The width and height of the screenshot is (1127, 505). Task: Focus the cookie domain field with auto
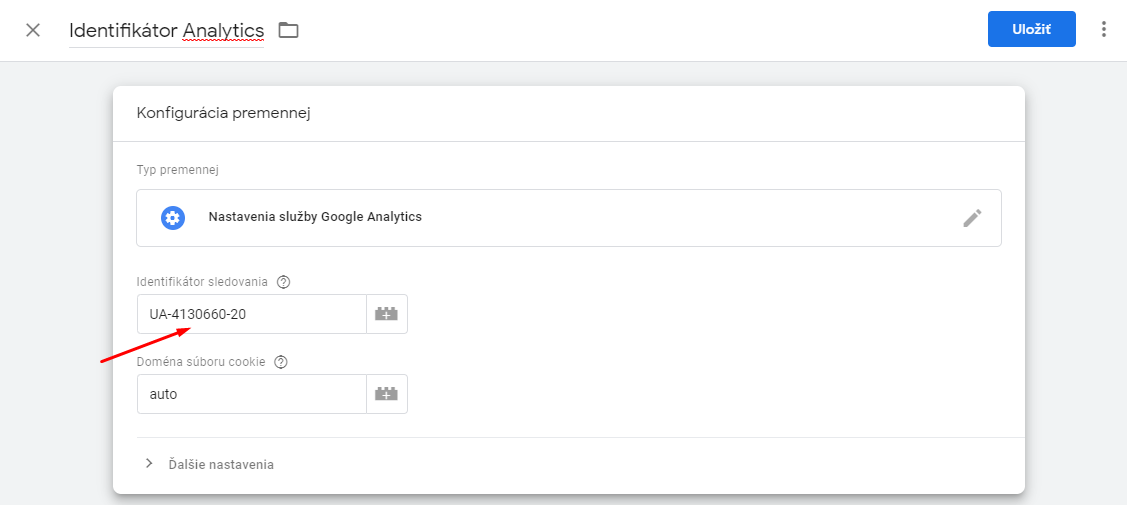click(x=252, y=394)
